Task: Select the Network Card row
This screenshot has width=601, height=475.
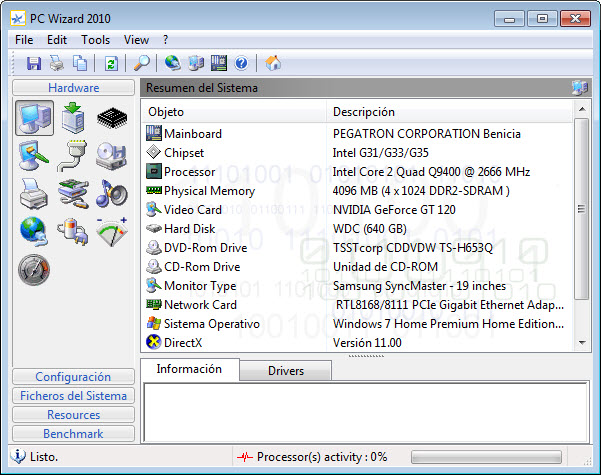Action: (x=358, y=305)
